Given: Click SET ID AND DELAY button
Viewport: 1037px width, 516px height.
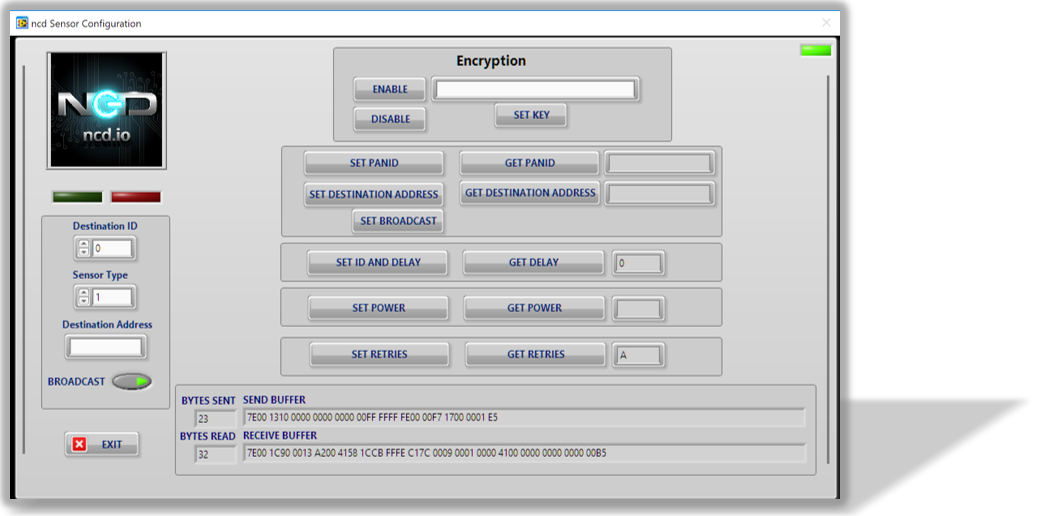Looking at the screenshot, I should click(378, 263).
